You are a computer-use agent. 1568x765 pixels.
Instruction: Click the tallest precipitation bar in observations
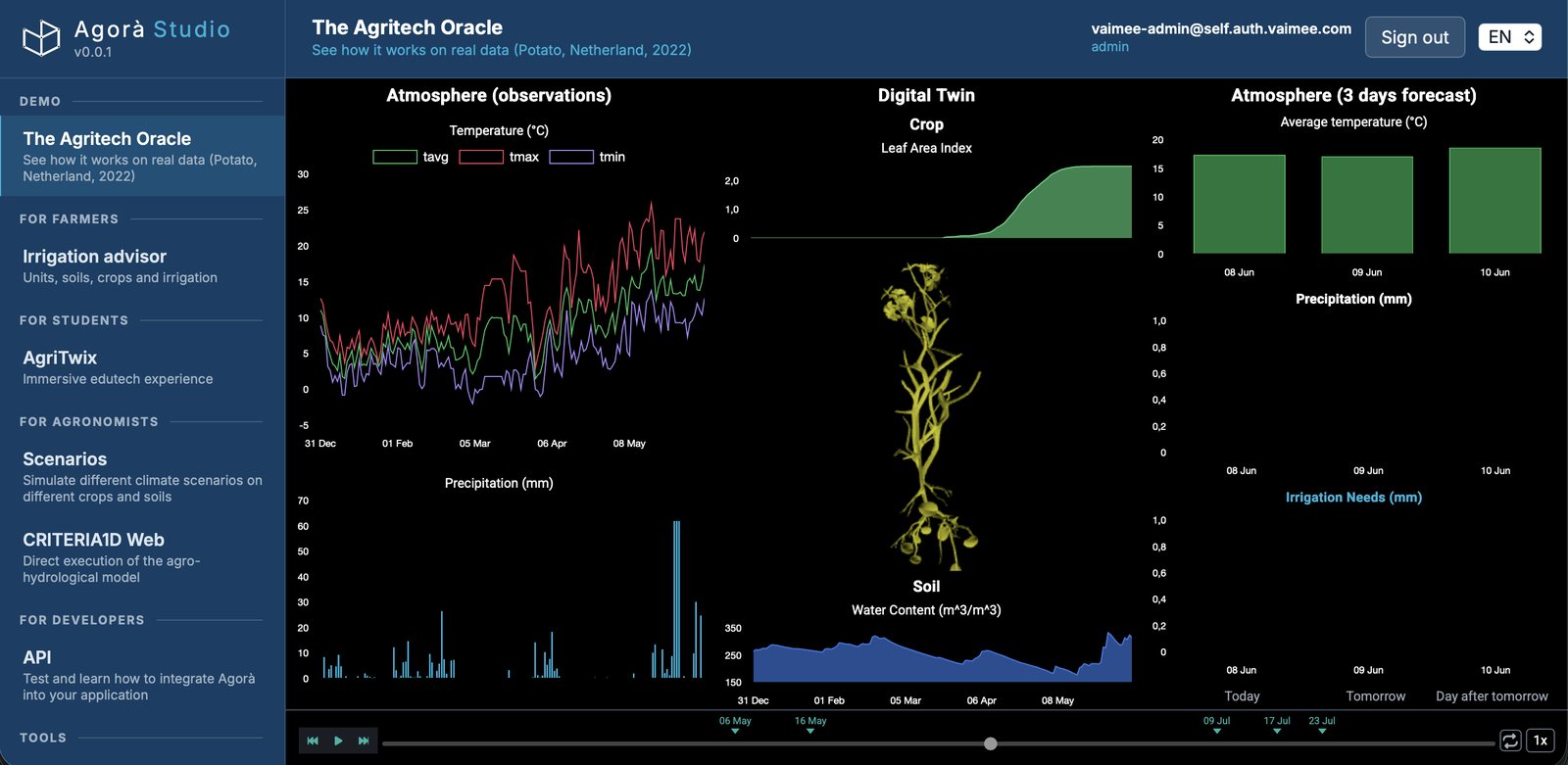pos(676,599)
